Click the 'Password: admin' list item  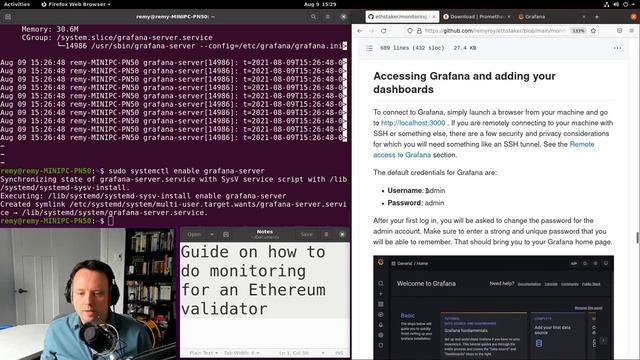416,203
